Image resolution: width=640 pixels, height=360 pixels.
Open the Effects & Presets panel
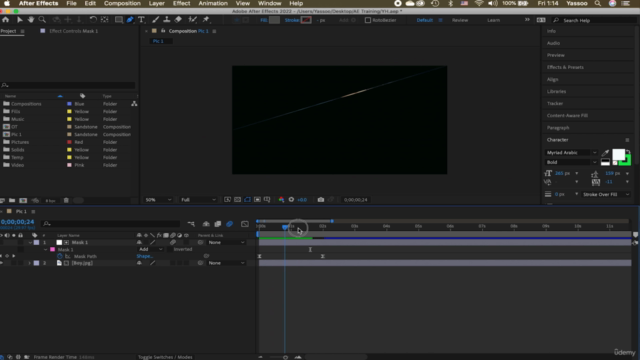tap(565, 67)
